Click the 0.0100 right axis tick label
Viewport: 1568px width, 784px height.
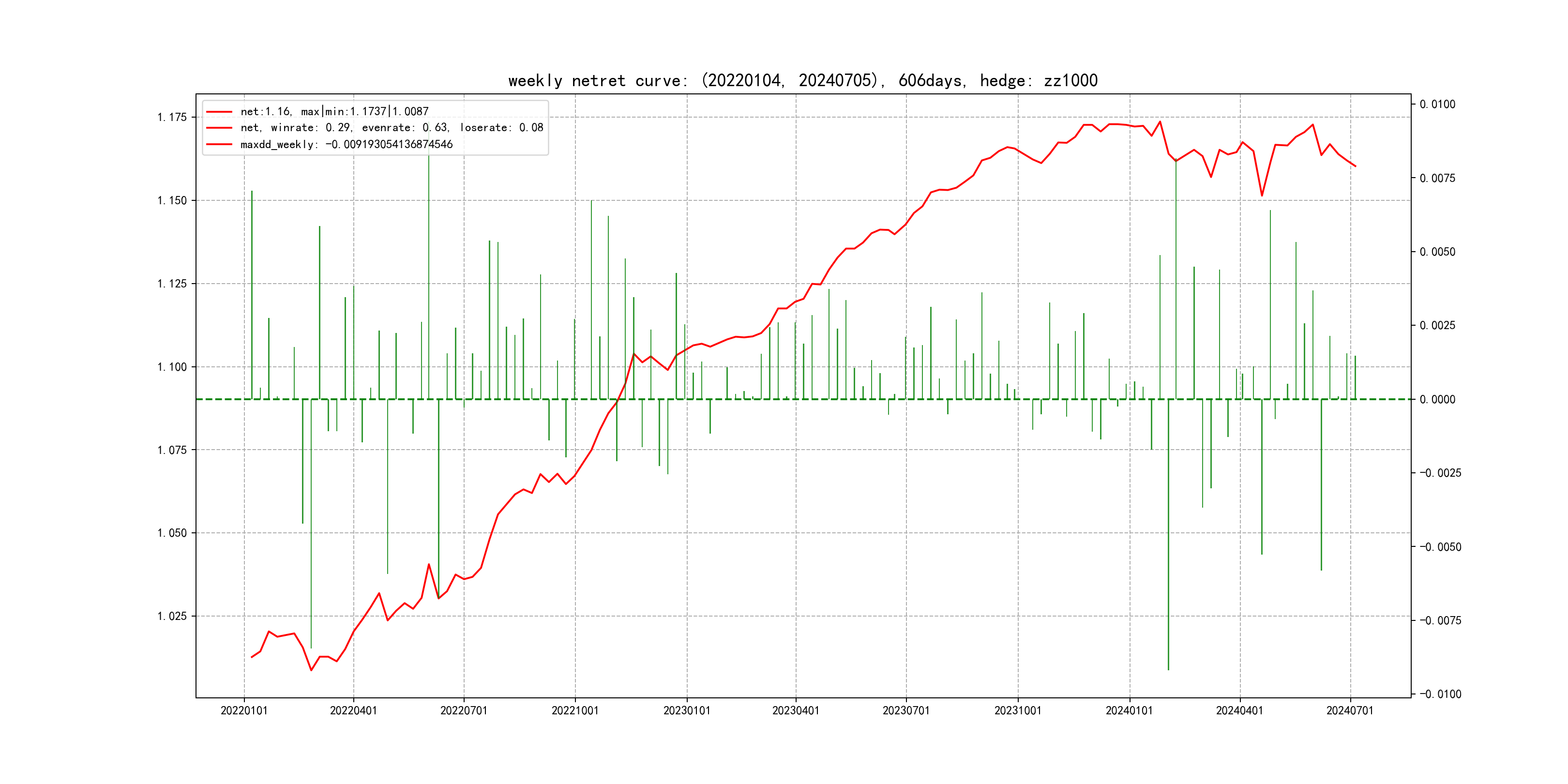coord(1437,105)
